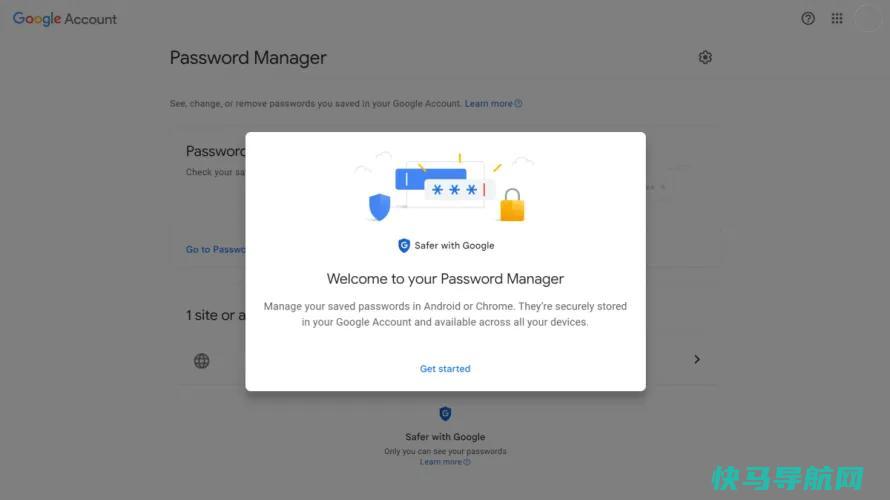Expand saved site using right chevron

point(697,359)
